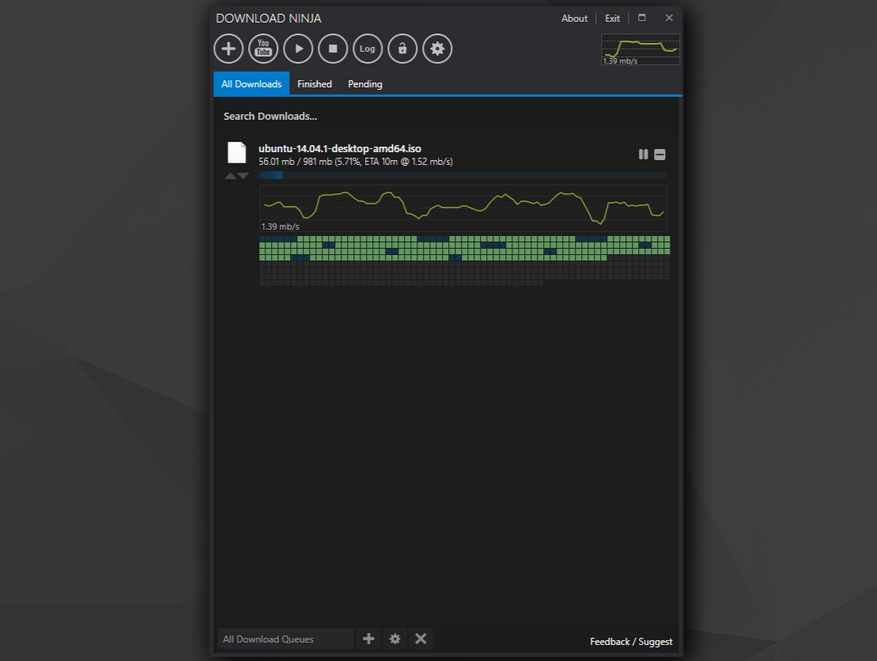Switch to the Finished tab

(314, 84)
